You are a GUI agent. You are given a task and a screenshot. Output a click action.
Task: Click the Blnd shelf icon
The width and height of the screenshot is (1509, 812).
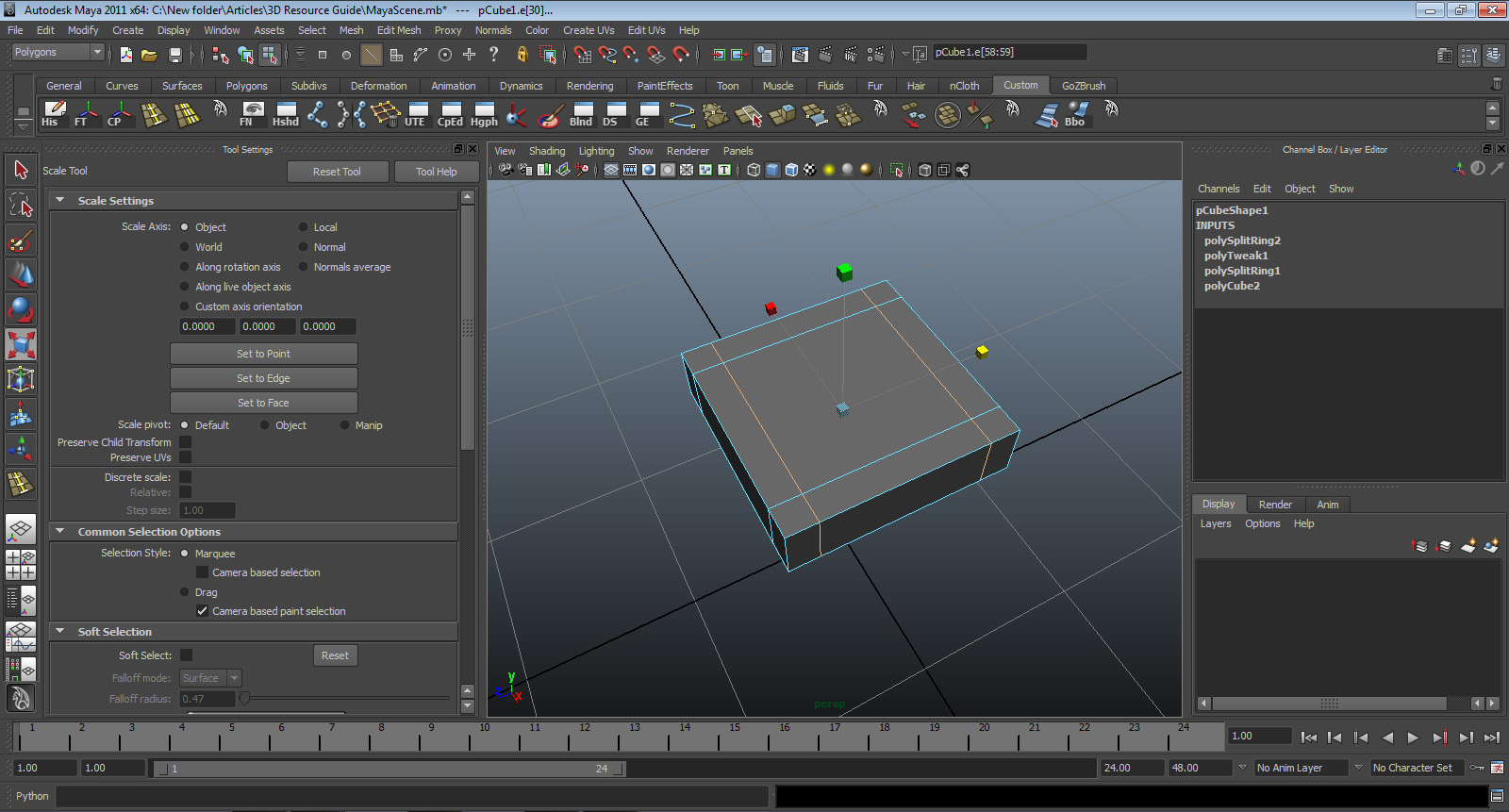581,114
